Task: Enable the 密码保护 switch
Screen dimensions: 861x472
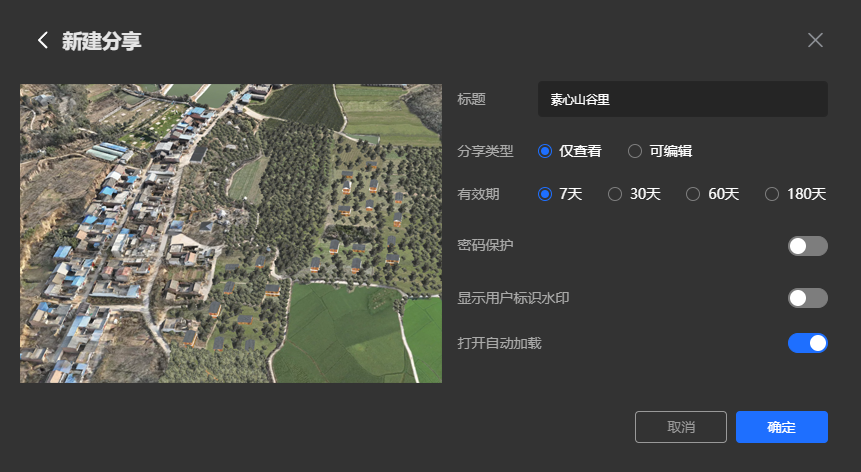Action: tap(808, 246)
